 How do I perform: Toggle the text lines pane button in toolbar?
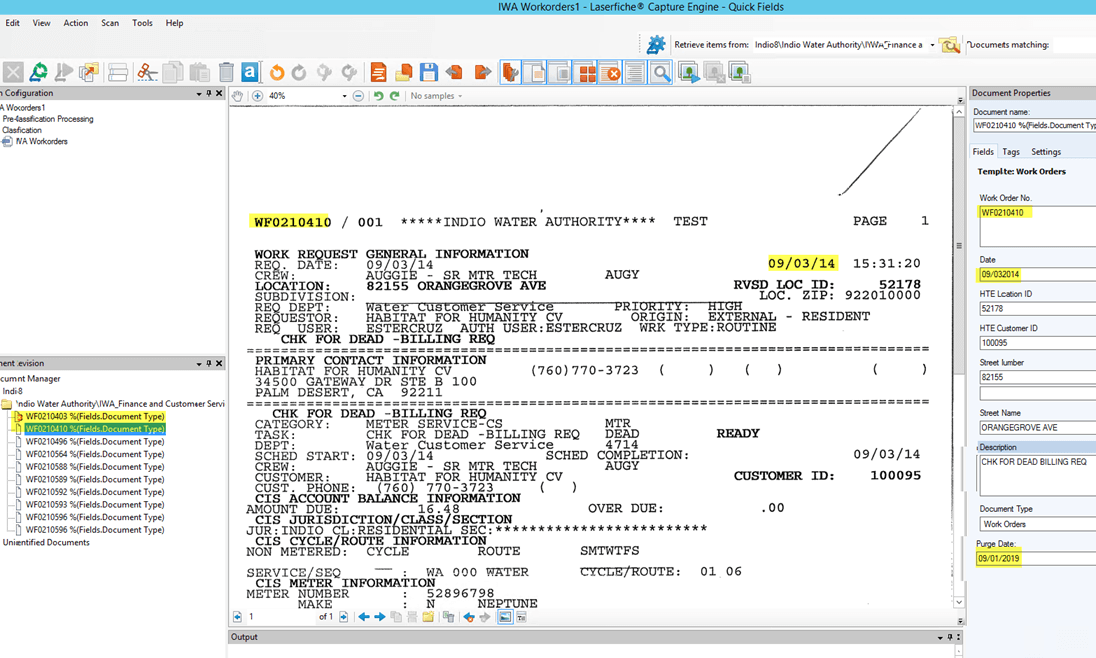tap(635, 72)
